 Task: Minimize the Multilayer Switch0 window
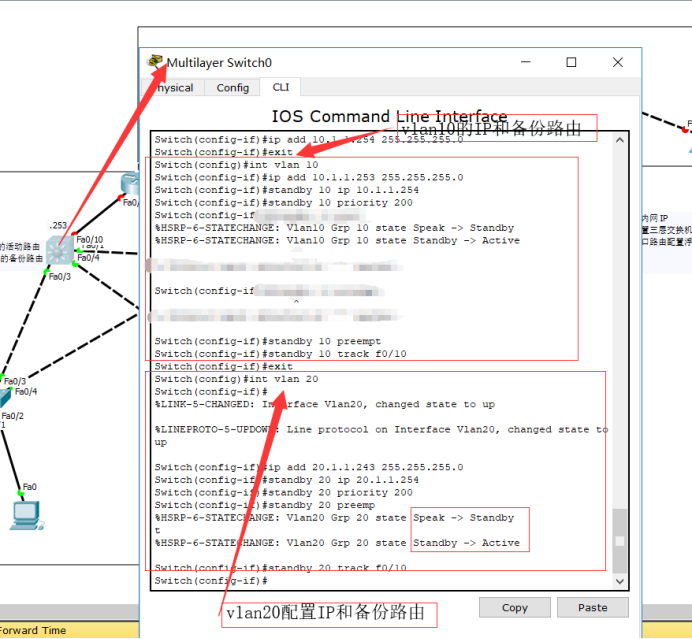coord(526,62)
